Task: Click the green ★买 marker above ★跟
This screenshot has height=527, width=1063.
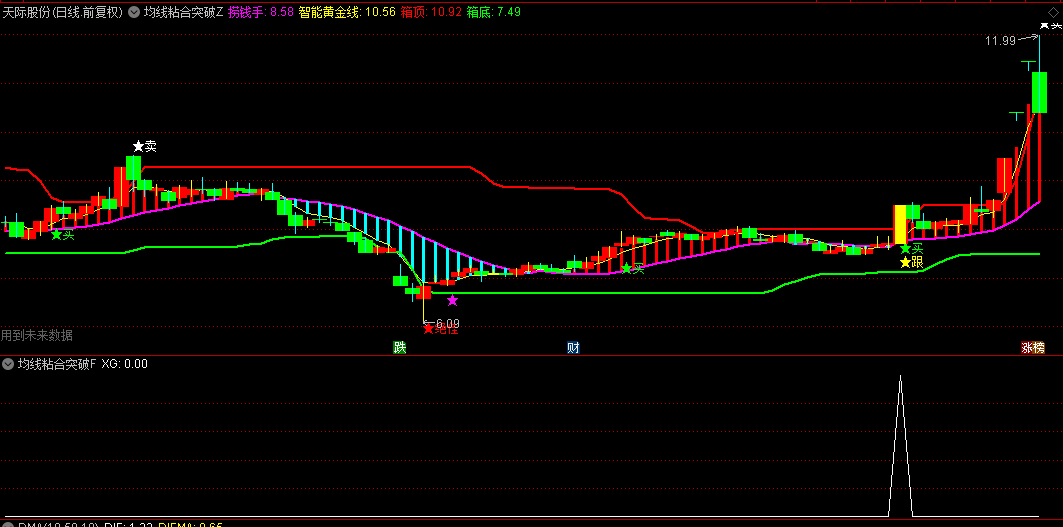Action: click(x=912, y=249)
